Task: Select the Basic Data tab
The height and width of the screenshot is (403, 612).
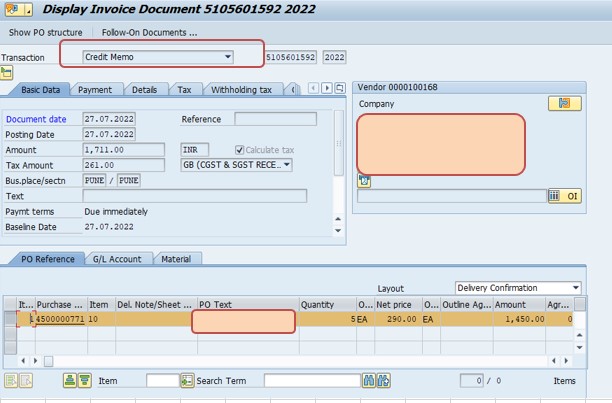Action: 41,90
